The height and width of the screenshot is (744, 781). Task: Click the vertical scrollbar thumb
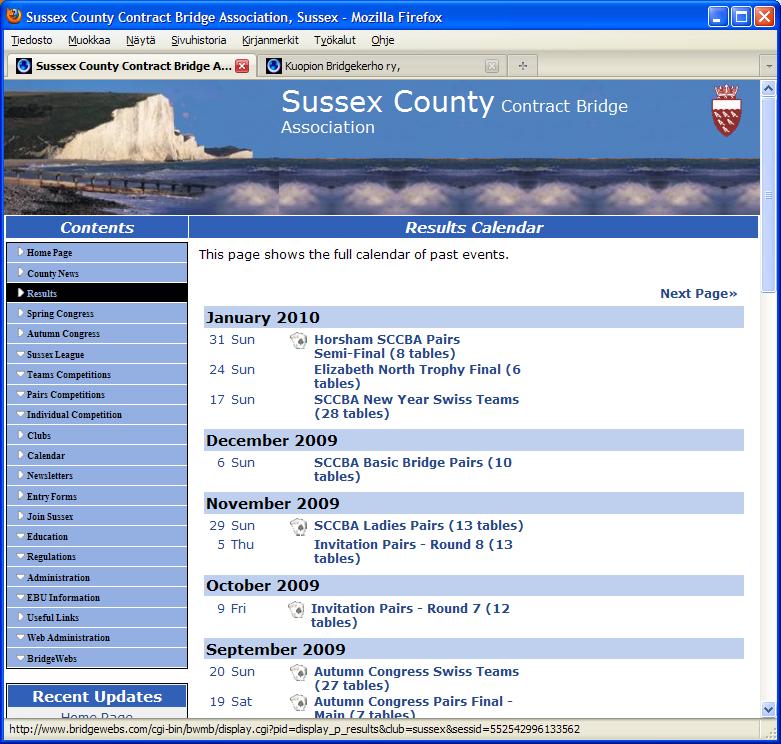click(x=769, y=194)
